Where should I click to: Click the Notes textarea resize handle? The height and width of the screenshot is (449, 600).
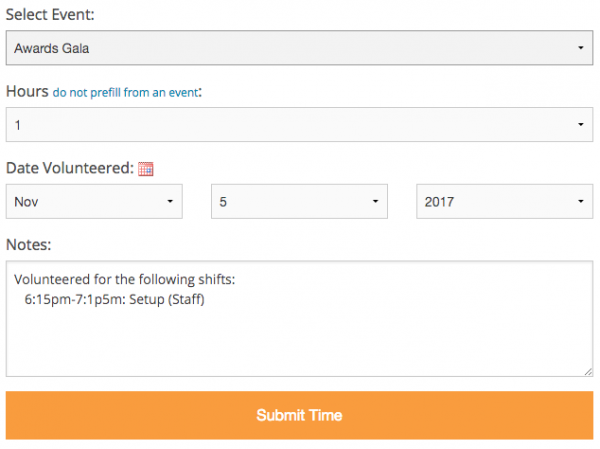pyautogui.click(x=588, y=372)
